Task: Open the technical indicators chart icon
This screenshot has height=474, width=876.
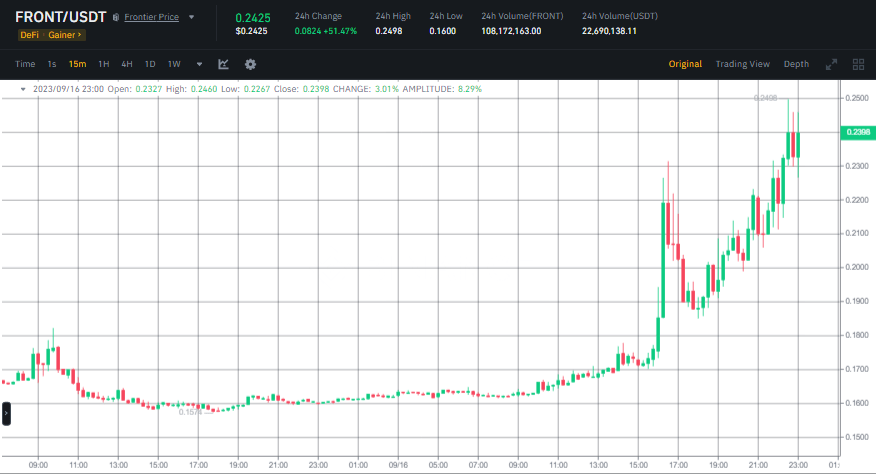Action: coord(223,64)
